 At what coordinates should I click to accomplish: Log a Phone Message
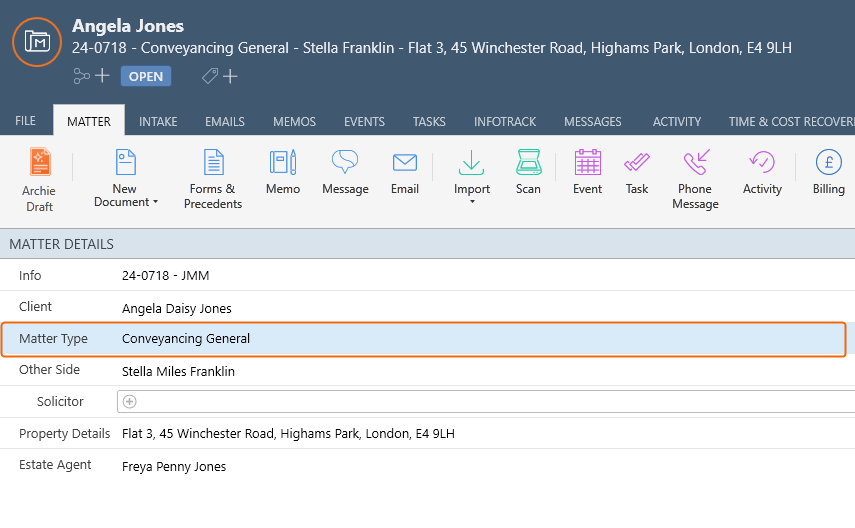[695, 179]
